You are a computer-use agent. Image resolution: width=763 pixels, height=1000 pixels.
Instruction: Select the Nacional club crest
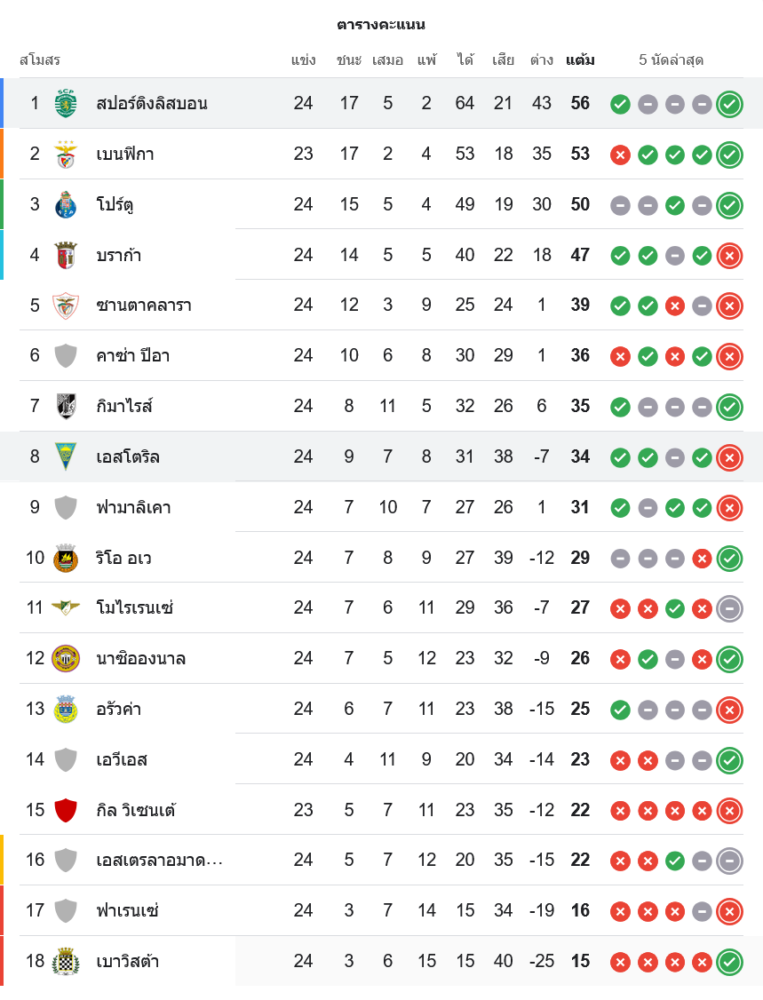pyautogui.click(x=66, y=658)
